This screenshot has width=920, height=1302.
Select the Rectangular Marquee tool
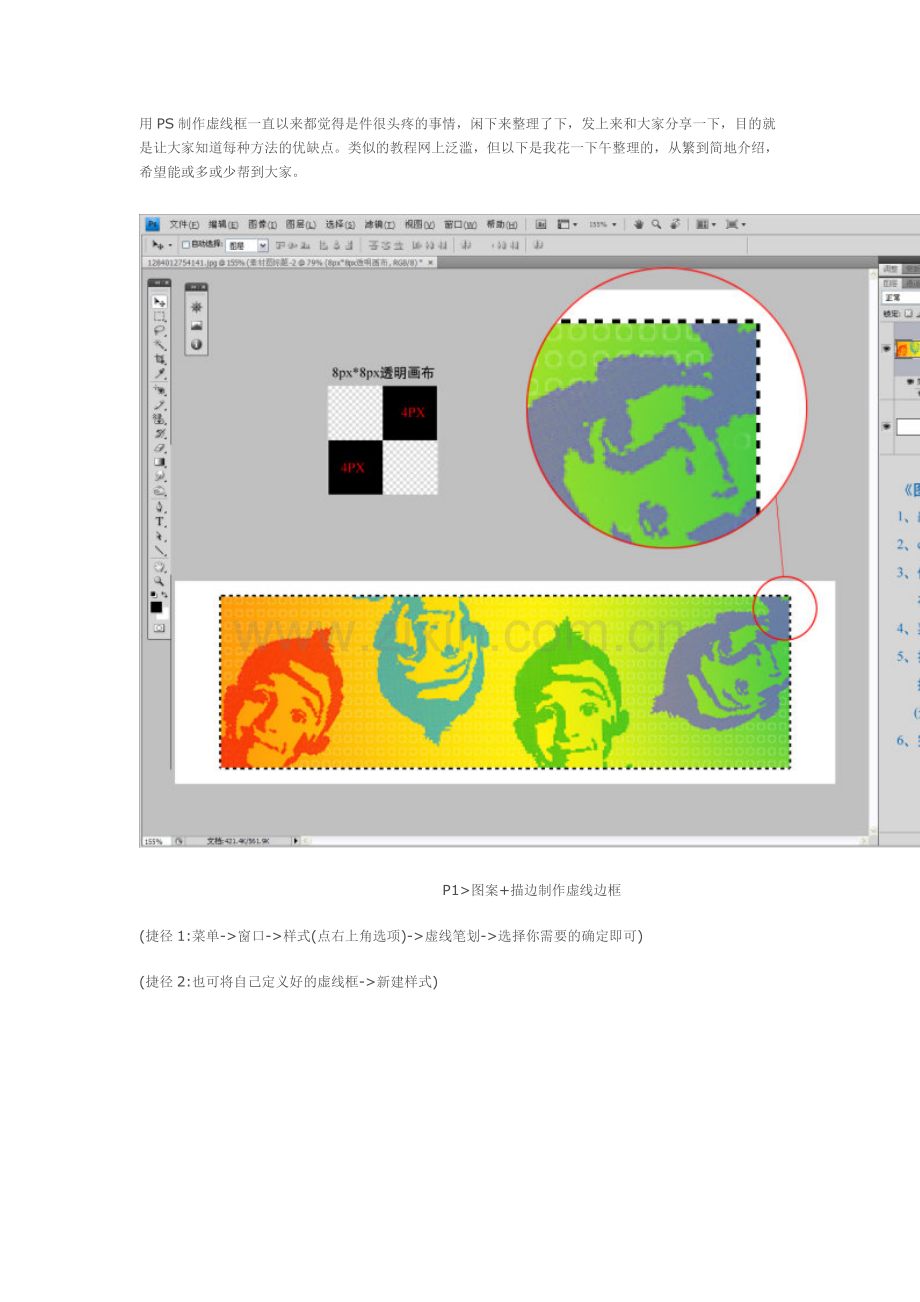pyautogui.click(x=159, y=316)
